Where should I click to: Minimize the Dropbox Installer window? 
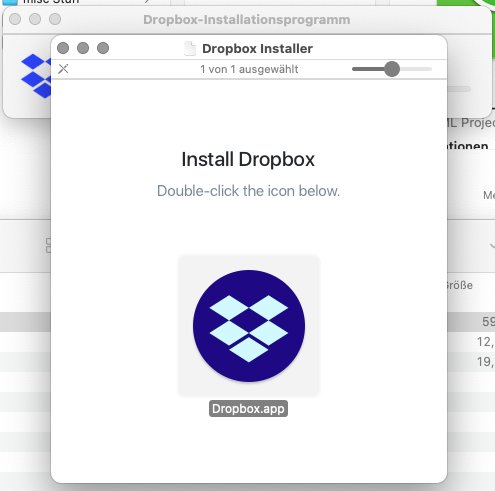pyautogui.click(x=83, y=48)
